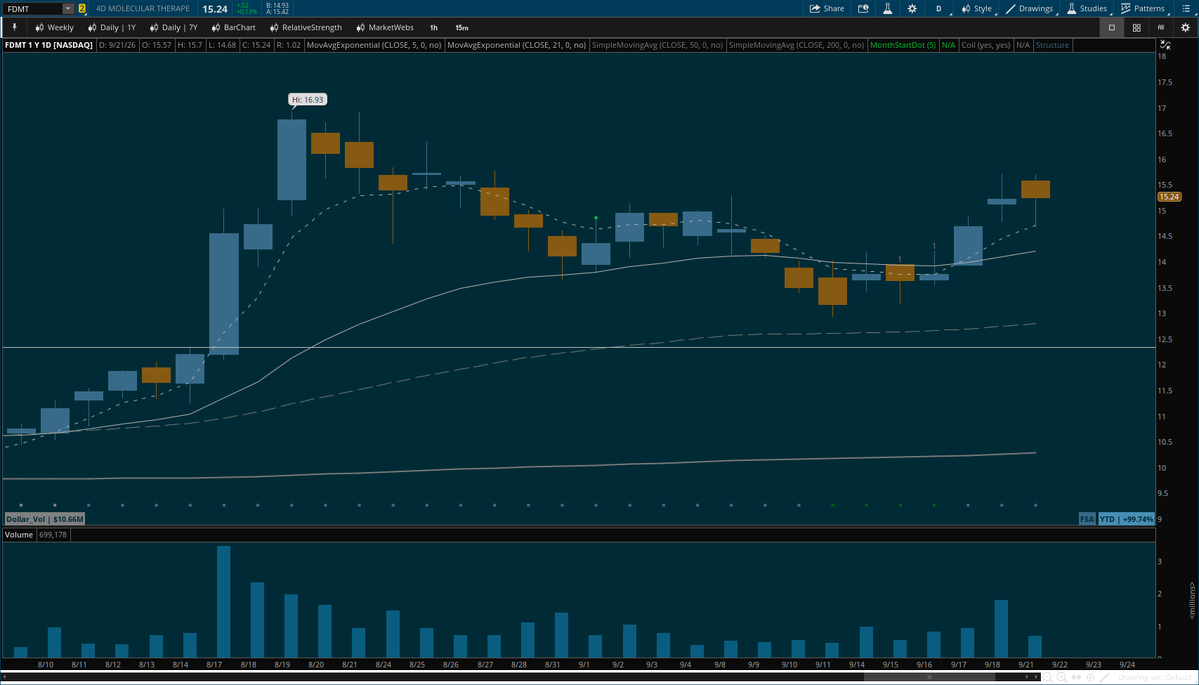Click the YTD +99.74% label
1199x685 pixels.
1126,519
